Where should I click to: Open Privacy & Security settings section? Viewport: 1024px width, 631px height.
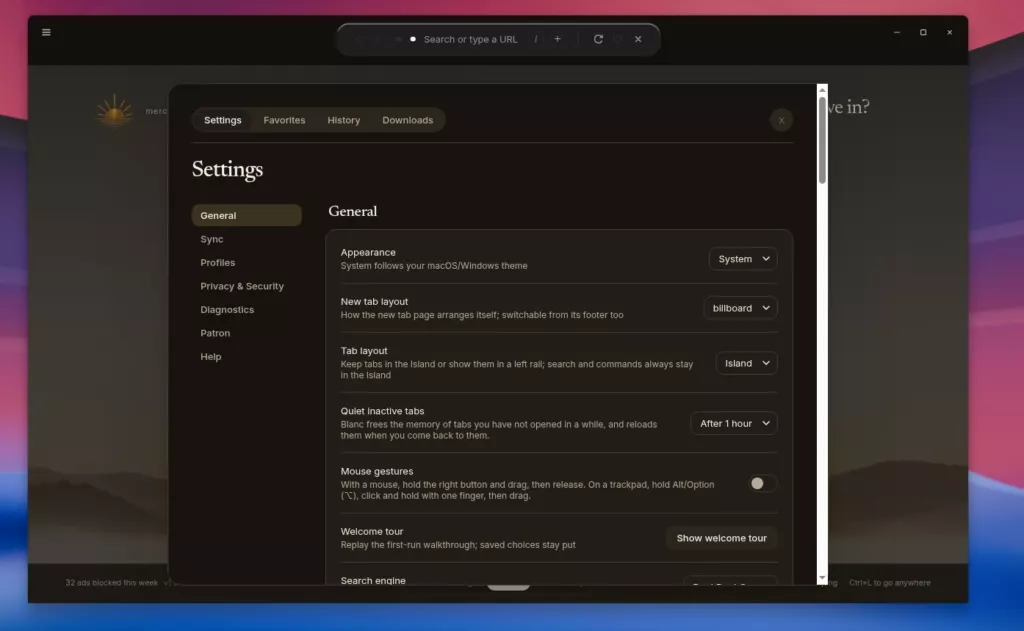tap(246, 286)
